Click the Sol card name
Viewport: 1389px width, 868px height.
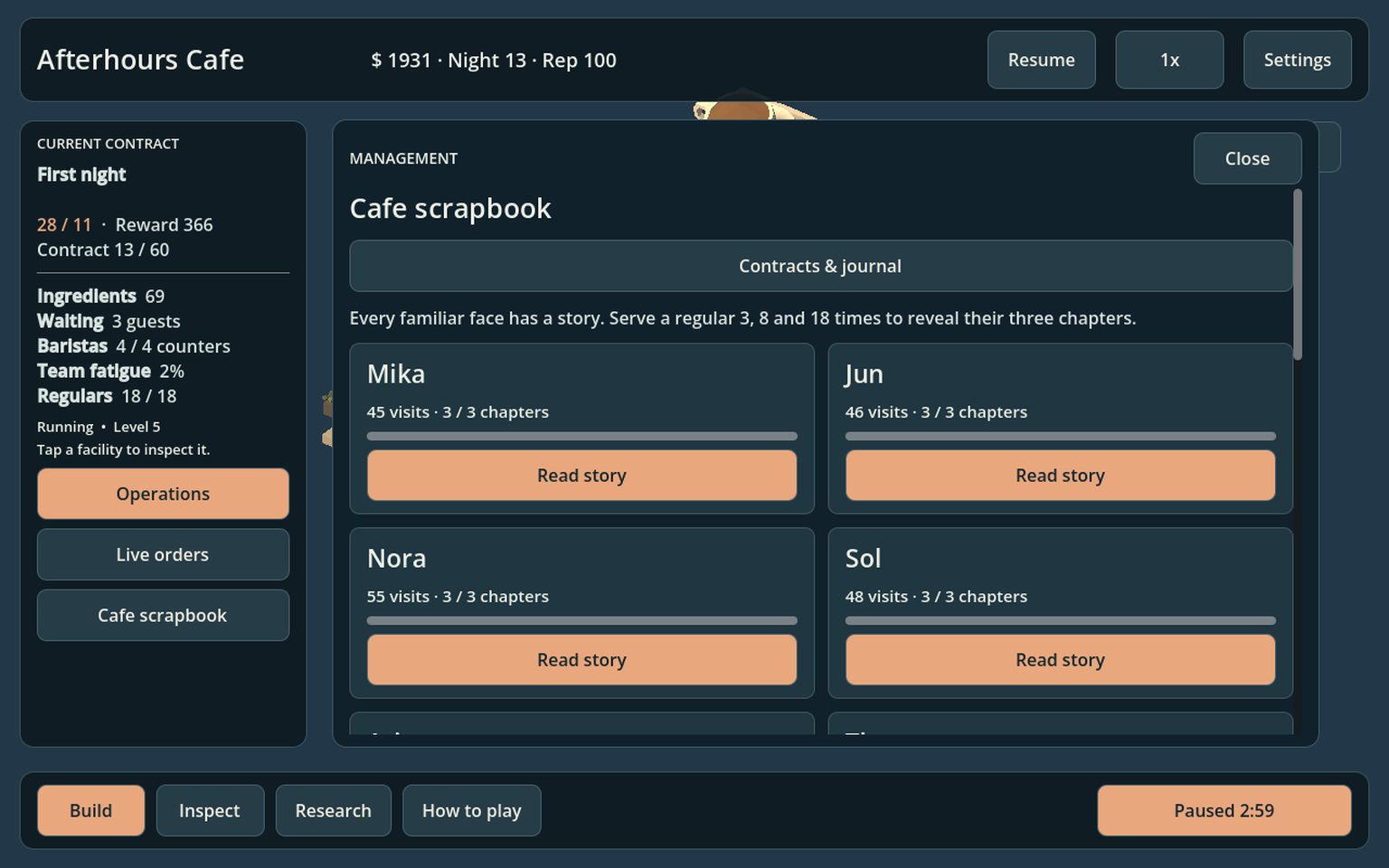(x=863, y=559)
